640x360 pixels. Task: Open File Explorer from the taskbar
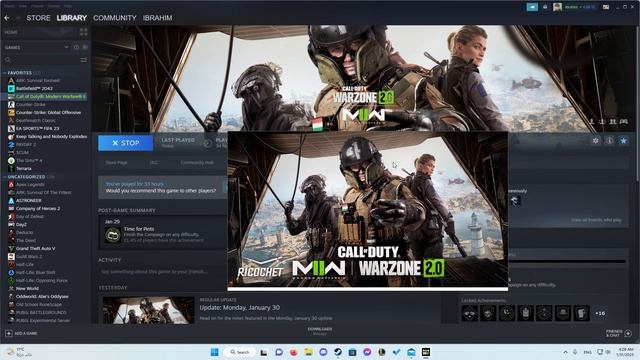309,352
